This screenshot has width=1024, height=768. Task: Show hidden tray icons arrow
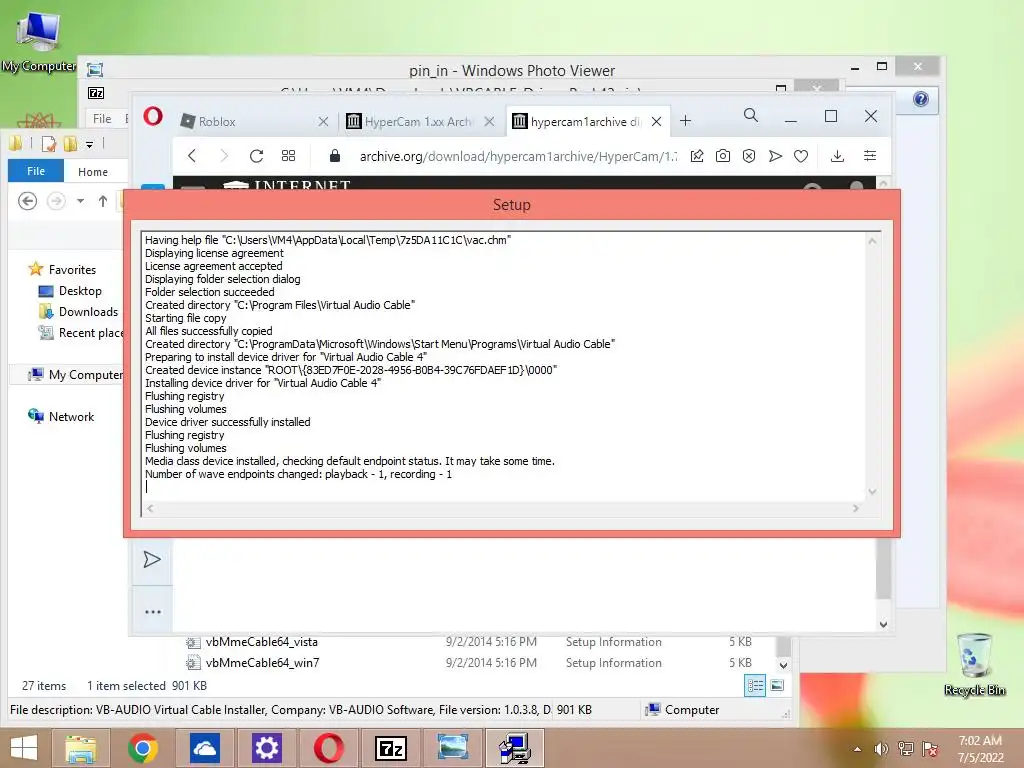point(857,749)
